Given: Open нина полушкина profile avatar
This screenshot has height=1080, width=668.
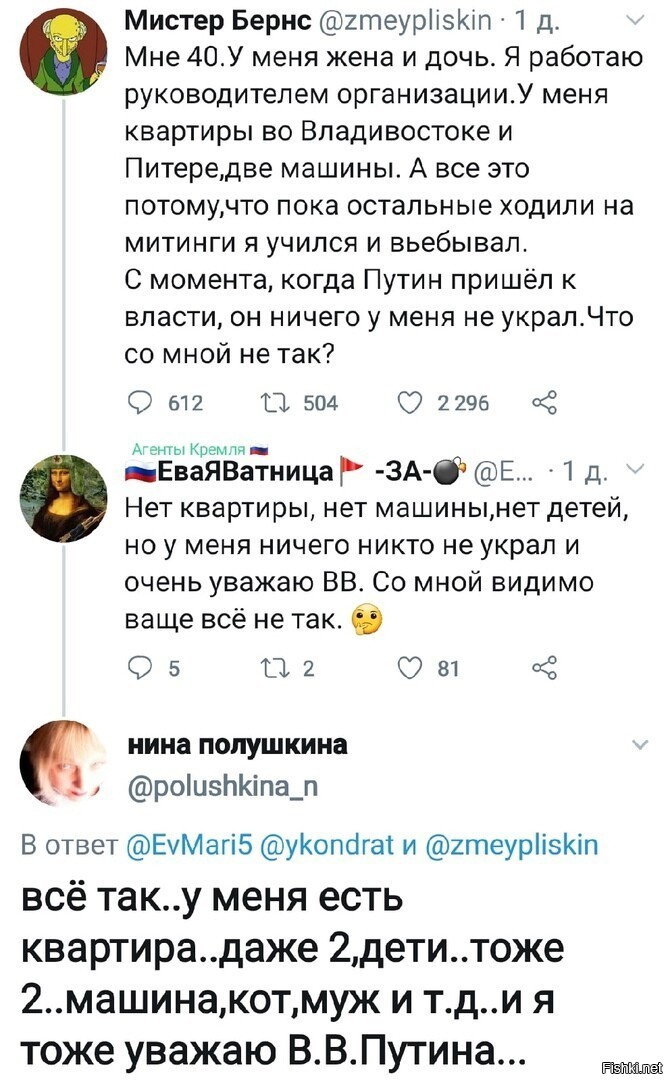Looking at the screenshot, I should 64,762.
